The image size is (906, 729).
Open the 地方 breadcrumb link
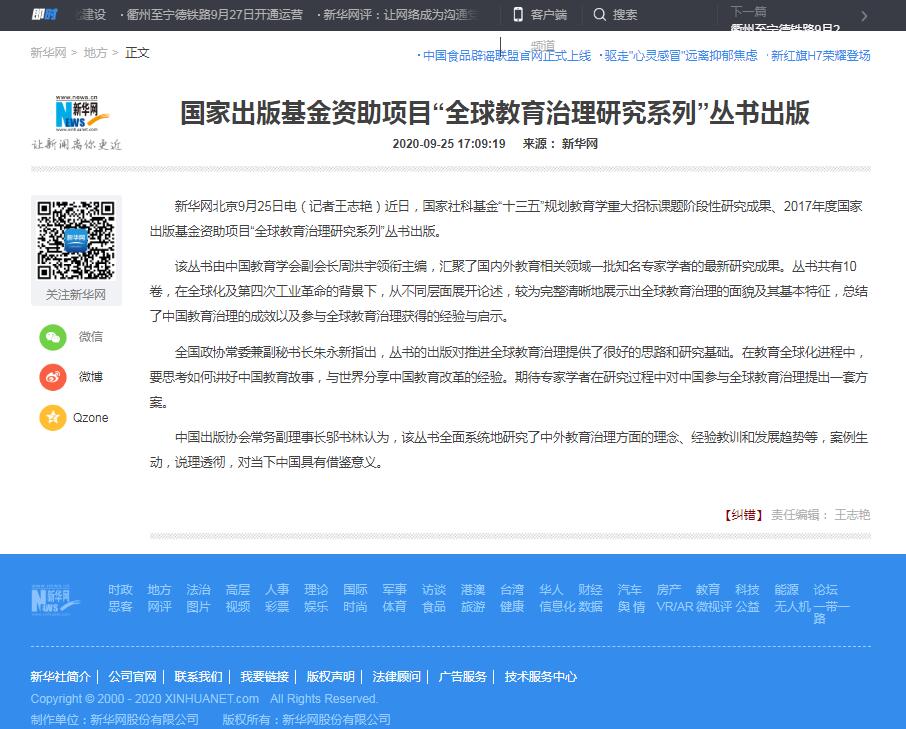click(96, 52)
